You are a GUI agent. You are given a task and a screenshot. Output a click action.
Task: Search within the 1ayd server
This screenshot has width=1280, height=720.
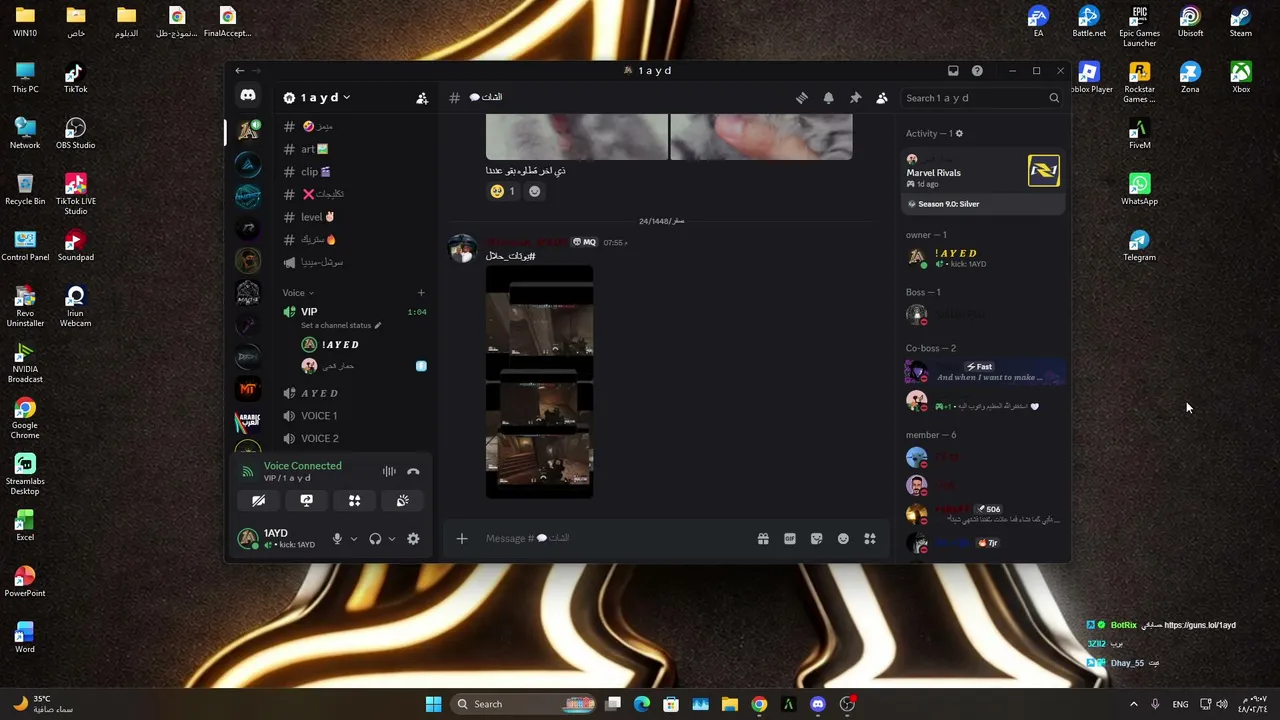(x=982, y=98)
